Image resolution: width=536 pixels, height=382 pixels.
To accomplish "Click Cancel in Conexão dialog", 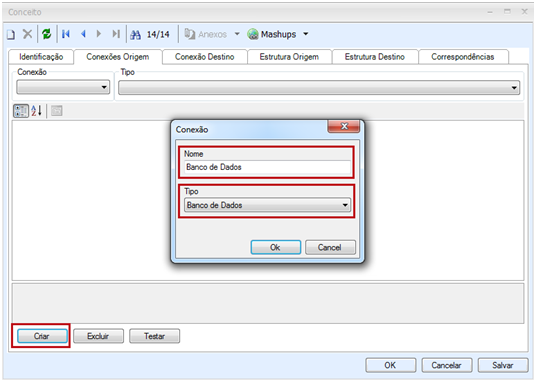I will [x=330, y=247].
